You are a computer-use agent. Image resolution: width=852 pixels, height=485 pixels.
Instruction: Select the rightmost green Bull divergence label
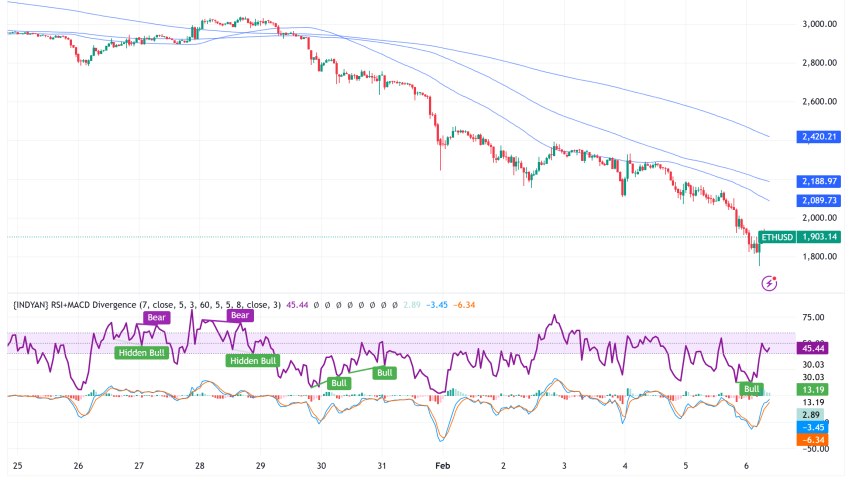749,387
